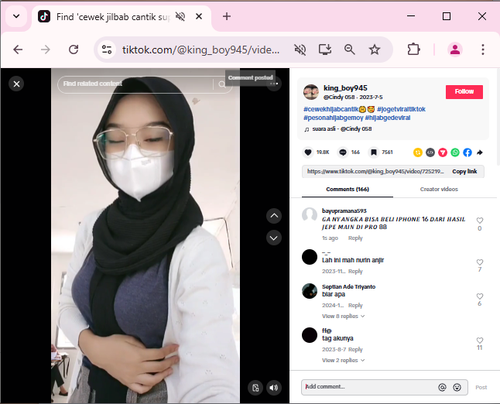Reply to the 'biar apa' comment
This screenshot has height=404, width=500.
tap(355, 305)
